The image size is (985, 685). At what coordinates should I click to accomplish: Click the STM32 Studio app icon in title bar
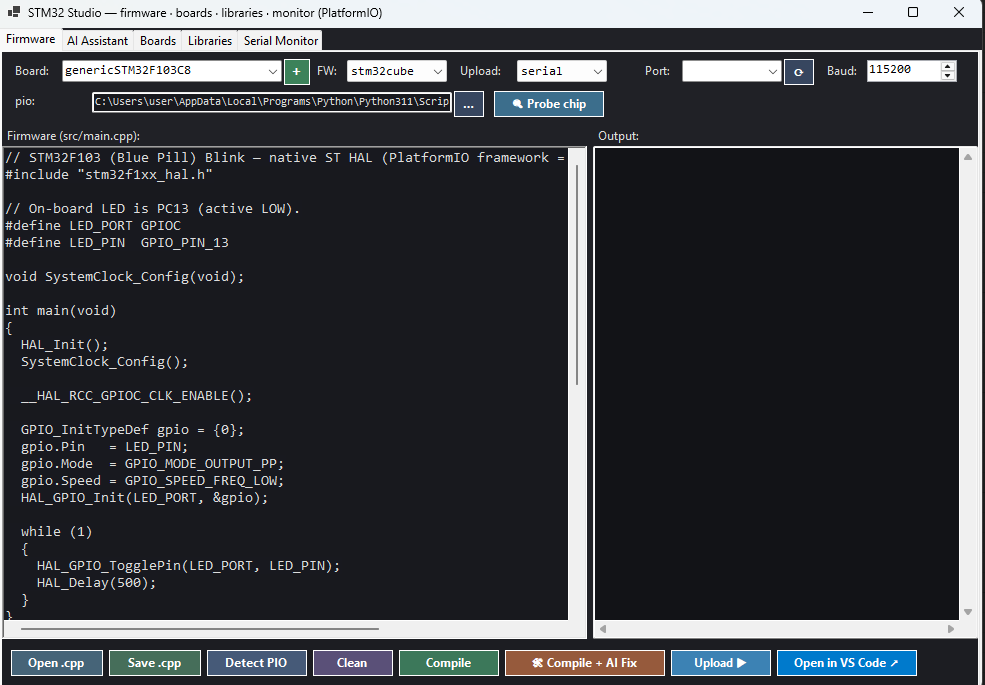coord(13,13)
